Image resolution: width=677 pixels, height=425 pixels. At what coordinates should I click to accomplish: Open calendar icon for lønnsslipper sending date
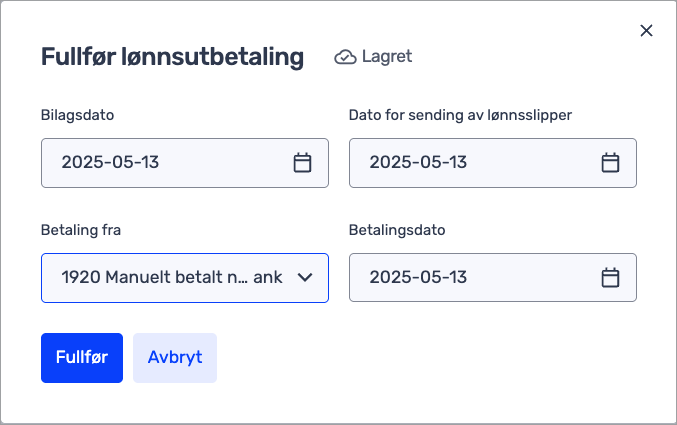coord(610,163)
